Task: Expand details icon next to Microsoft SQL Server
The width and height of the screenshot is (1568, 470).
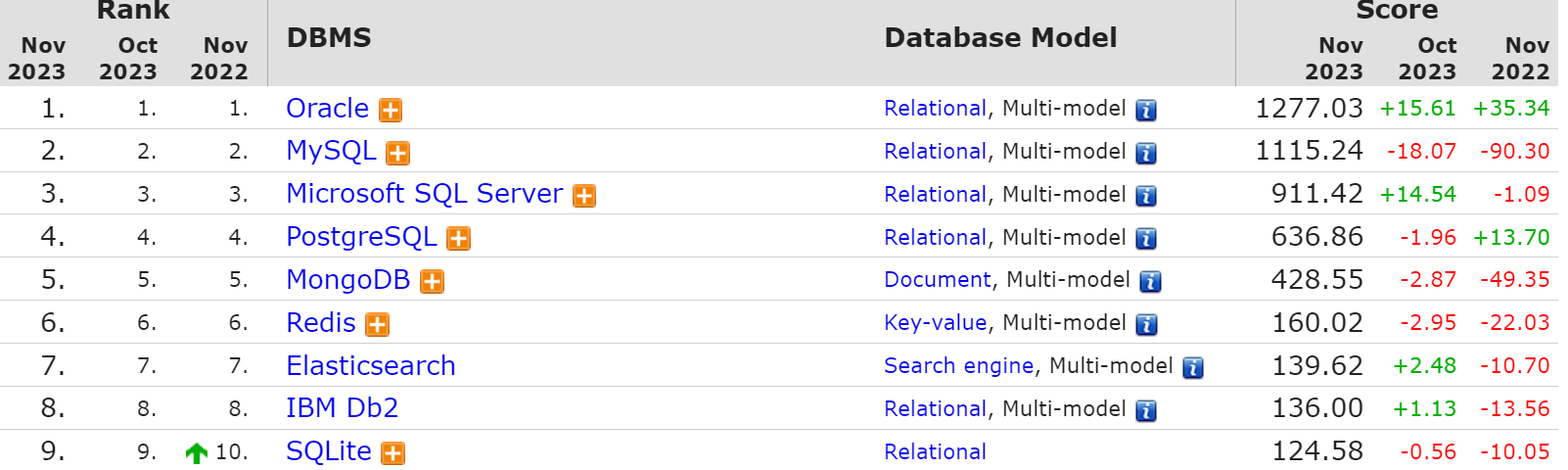Action: 584,196
